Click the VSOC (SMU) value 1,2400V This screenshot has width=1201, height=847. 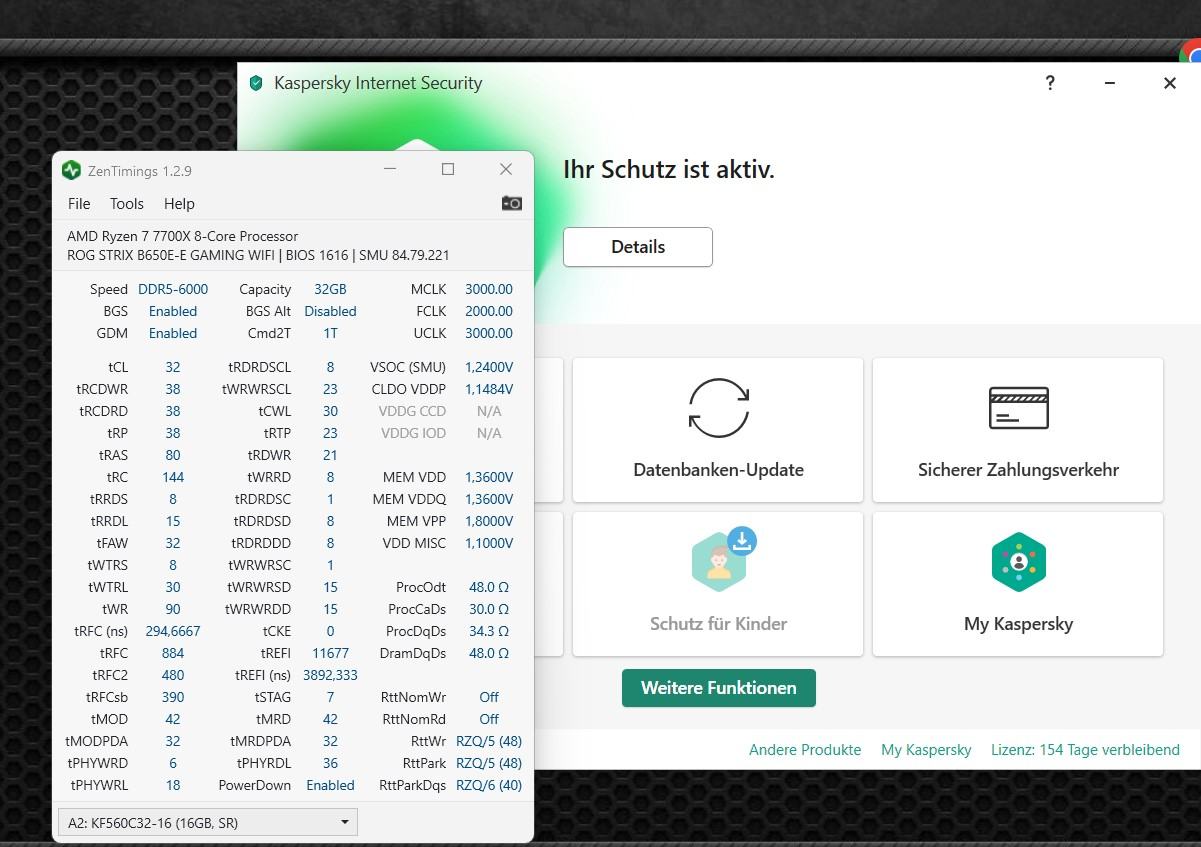(x=489, y=367)
